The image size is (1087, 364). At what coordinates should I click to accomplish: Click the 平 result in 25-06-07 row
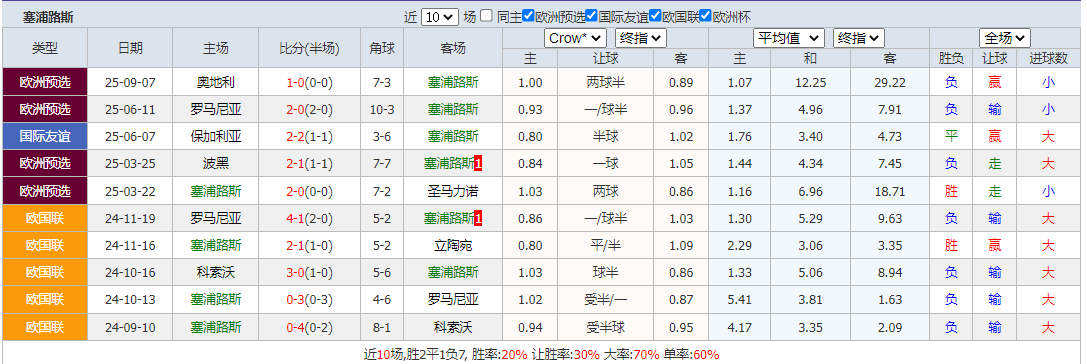(x=951, y=137)
